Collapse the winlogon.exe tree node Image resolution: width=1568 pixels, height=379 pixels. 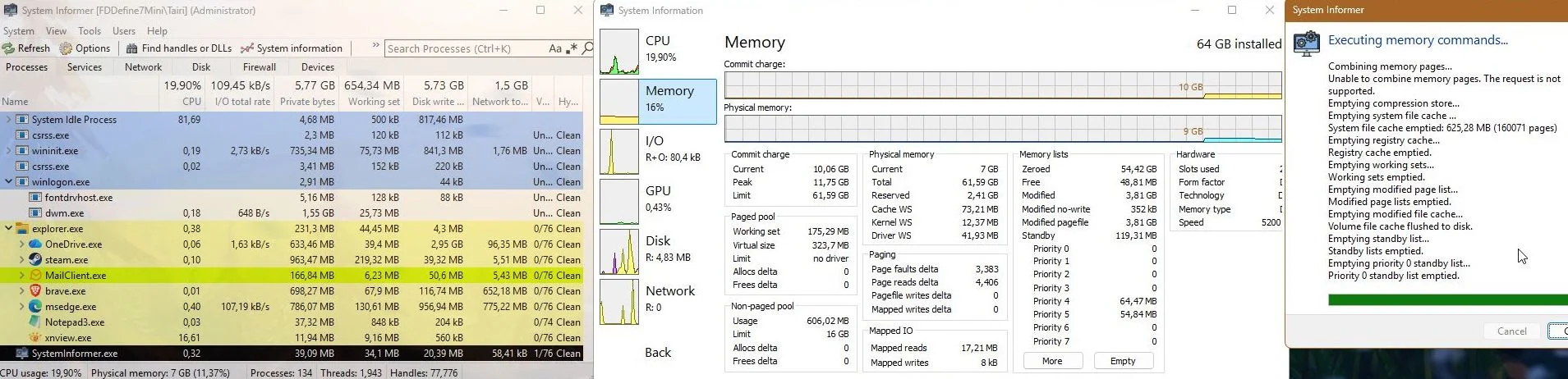9,182
